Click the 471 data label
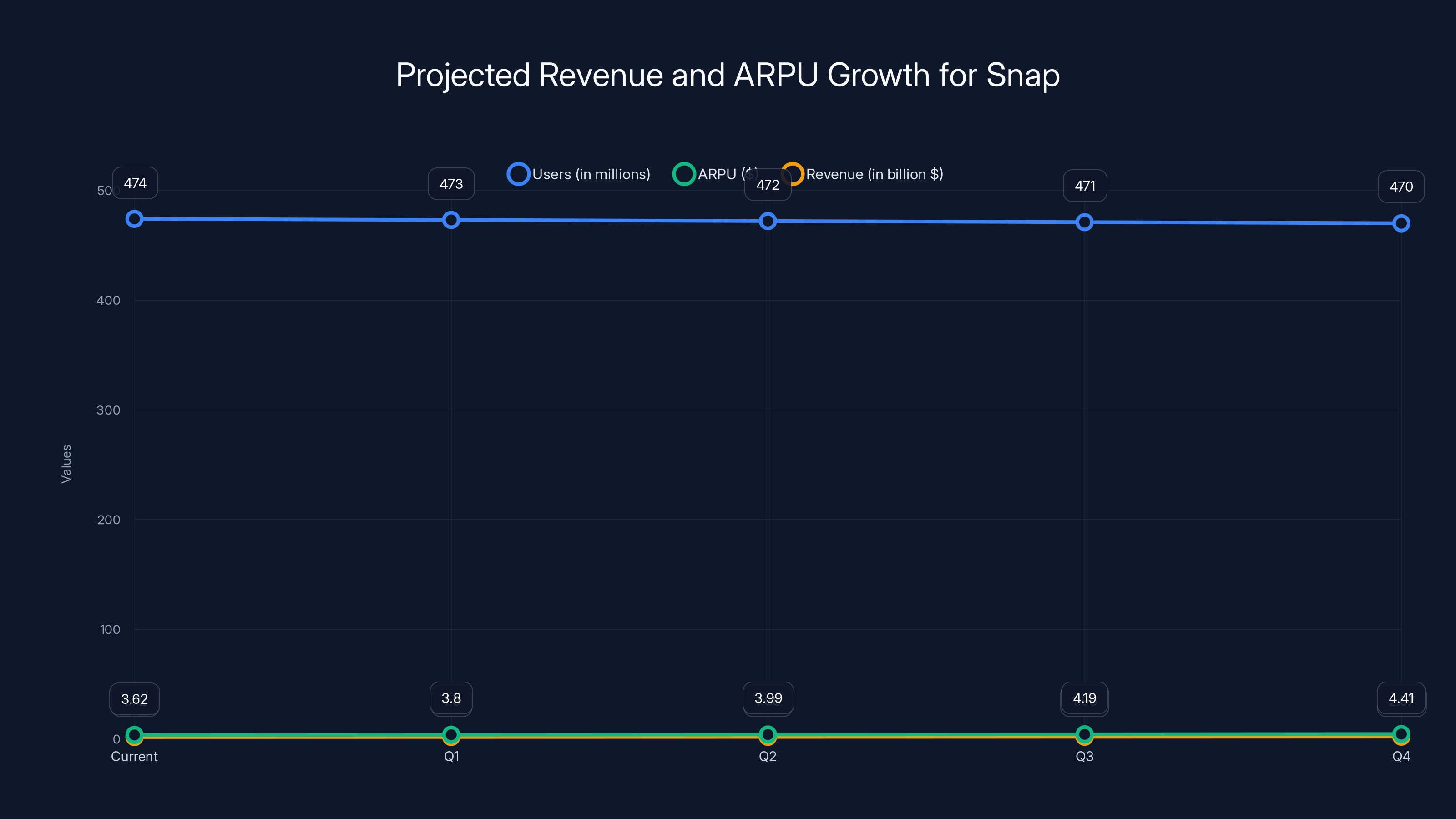 pos(1085,185)
